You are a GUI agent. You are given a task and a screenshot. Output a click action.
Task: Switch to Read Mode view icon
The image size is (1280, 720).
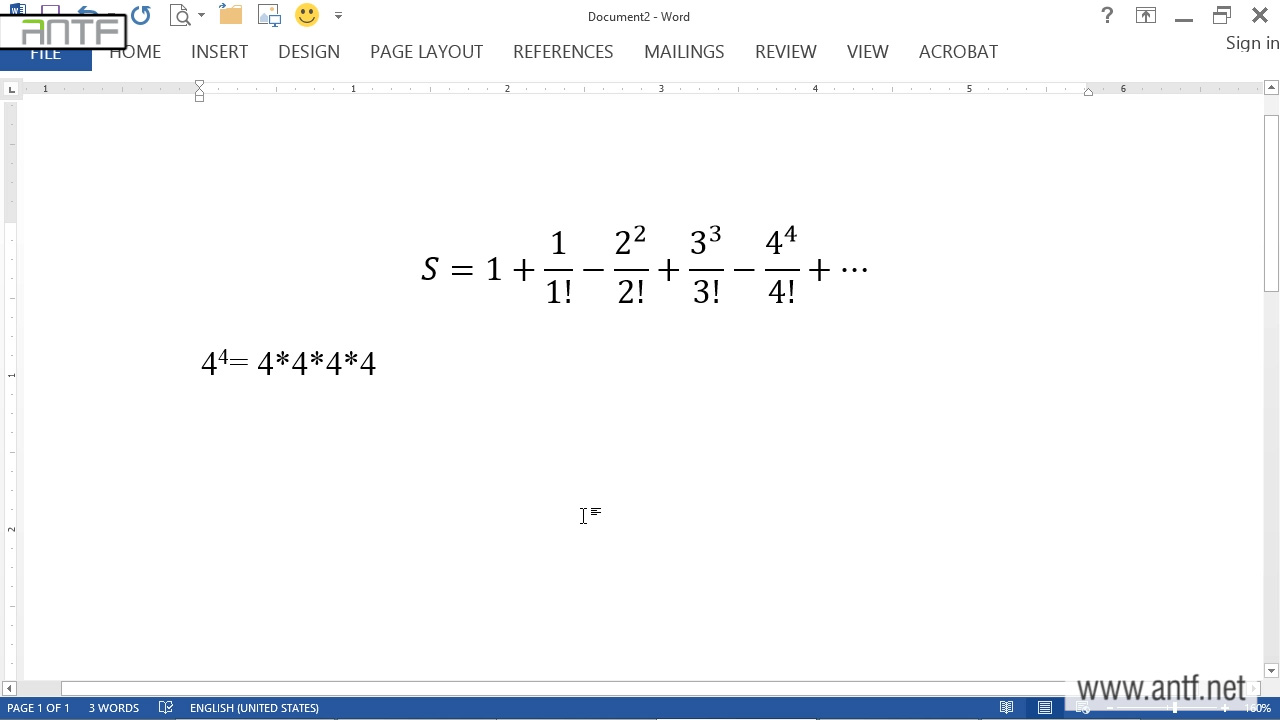tap(1007, 708)
